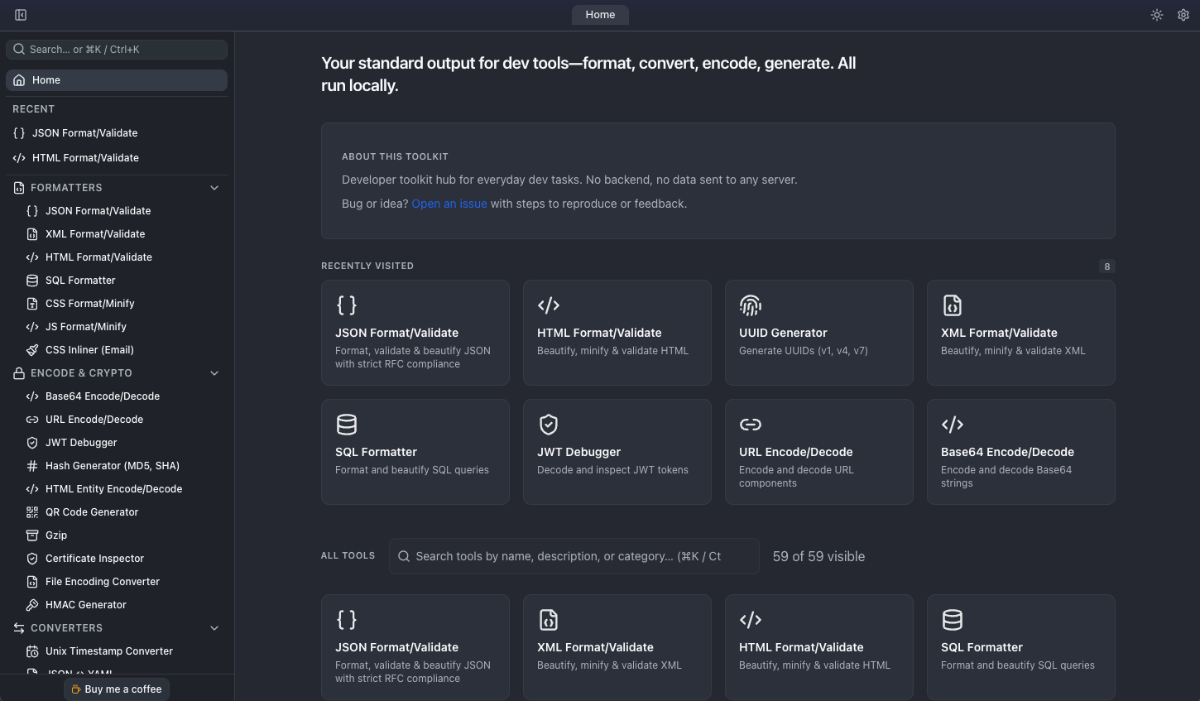Image resolution: width=1200 pixels, height=701 pixels.
Task: Open the UUID Generator fingerprint icon
Action: (749, 305)
